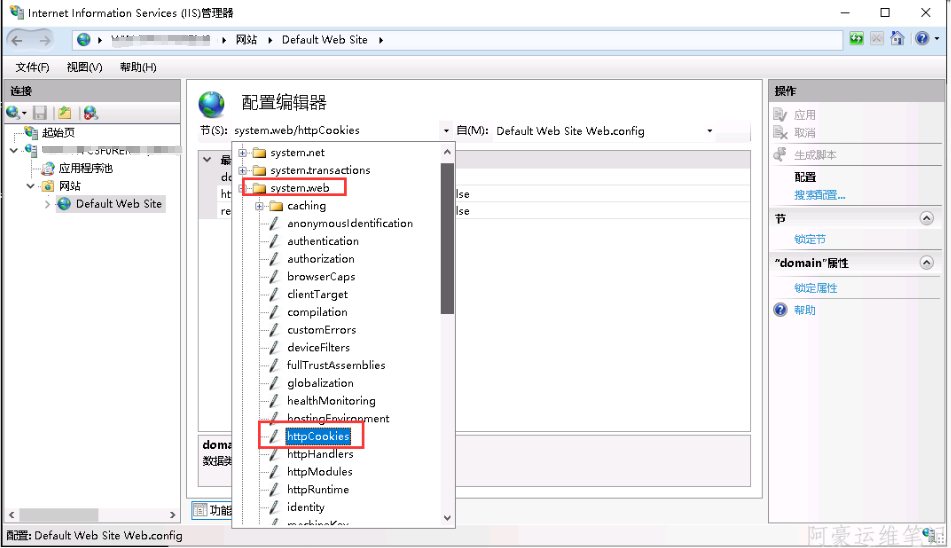This screenshot has width=951, height=548.
Task: Select the authentication section entry
Action: [x=322, y=241]
